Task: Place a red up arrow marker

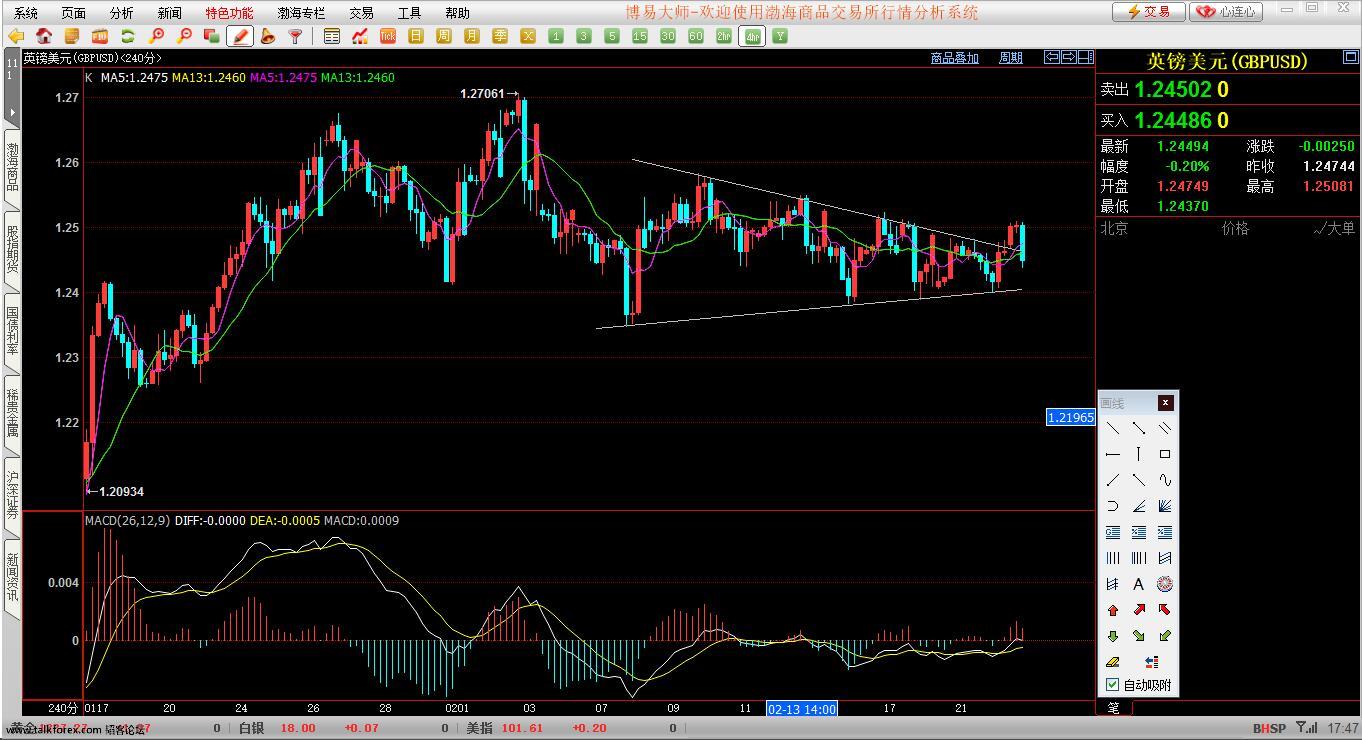Action: click(1112, 610)
